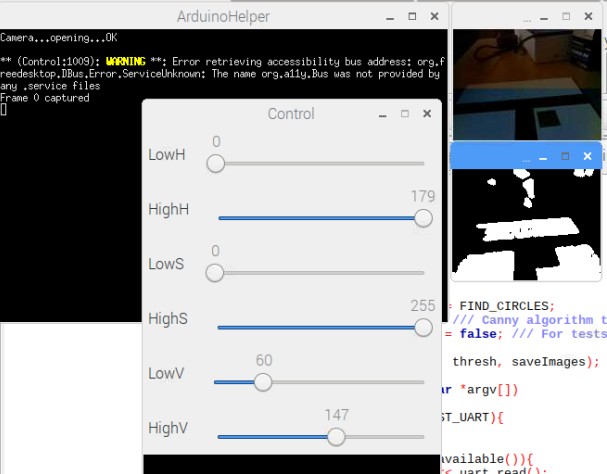Click the HighV slider handle at 147

(x=336, y=436)
